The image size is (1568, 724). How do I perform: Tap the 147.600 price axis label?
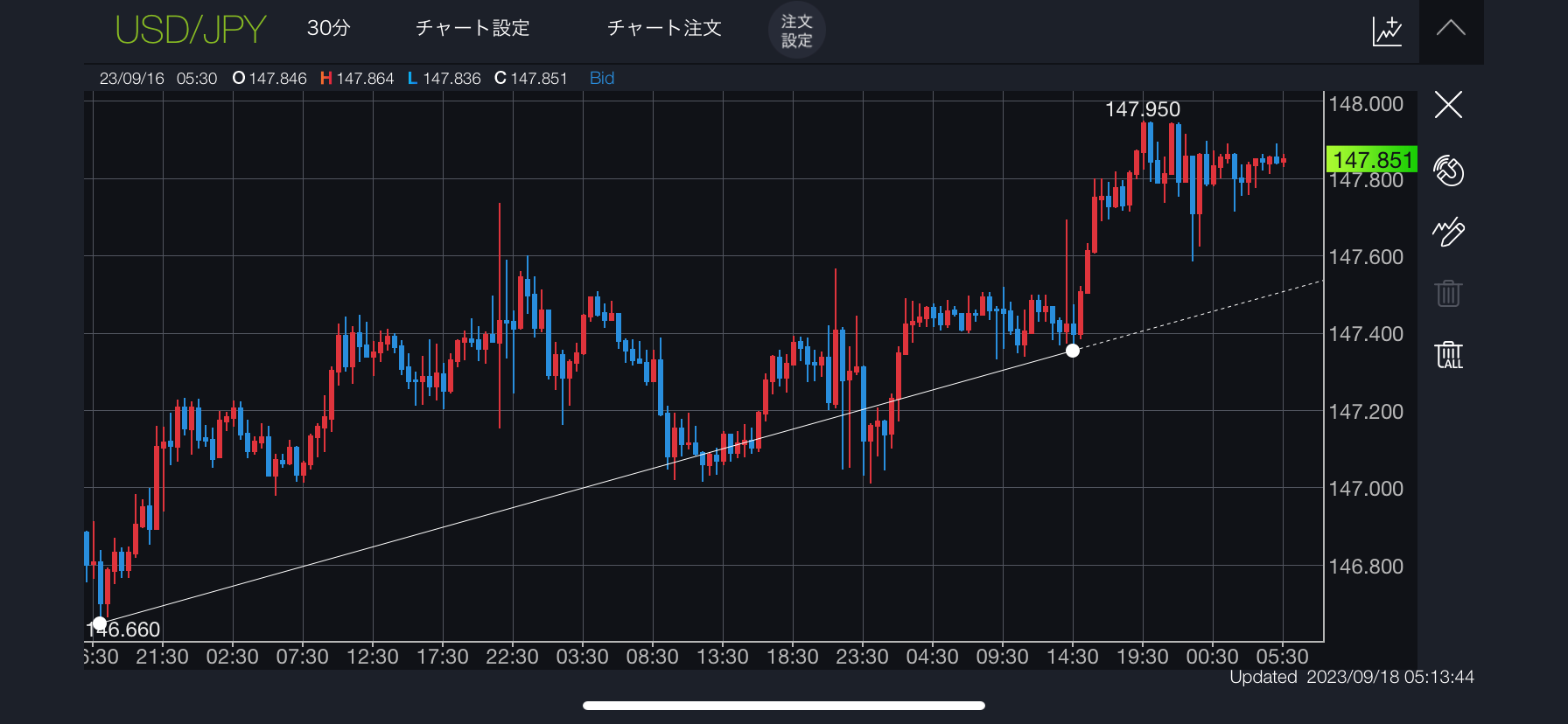click(x=1366, y=257)
